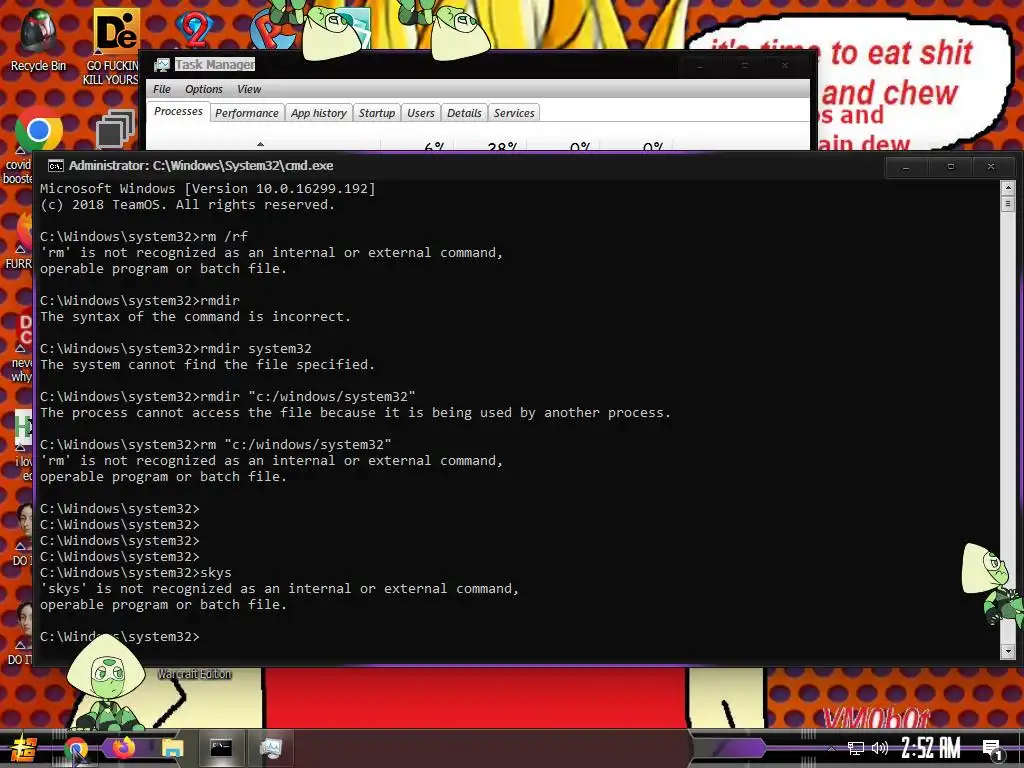Image resolution: width=1024 pixels, height=768 pixels.
Task: Open Options menu in Task Manager
Action: point(204,89)
